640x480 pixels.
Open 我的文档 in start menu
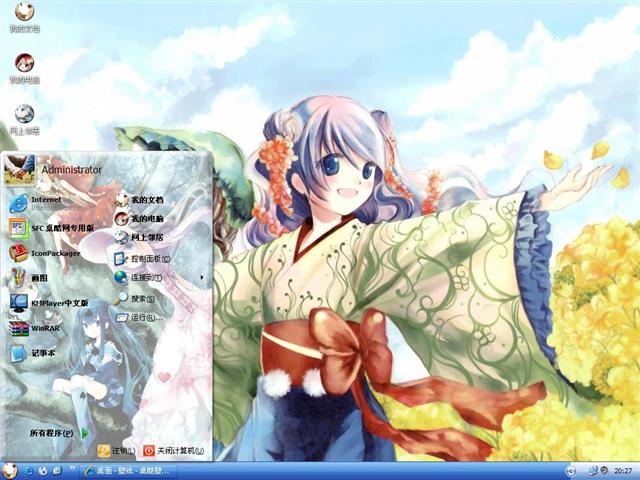[x=139, y=200]
